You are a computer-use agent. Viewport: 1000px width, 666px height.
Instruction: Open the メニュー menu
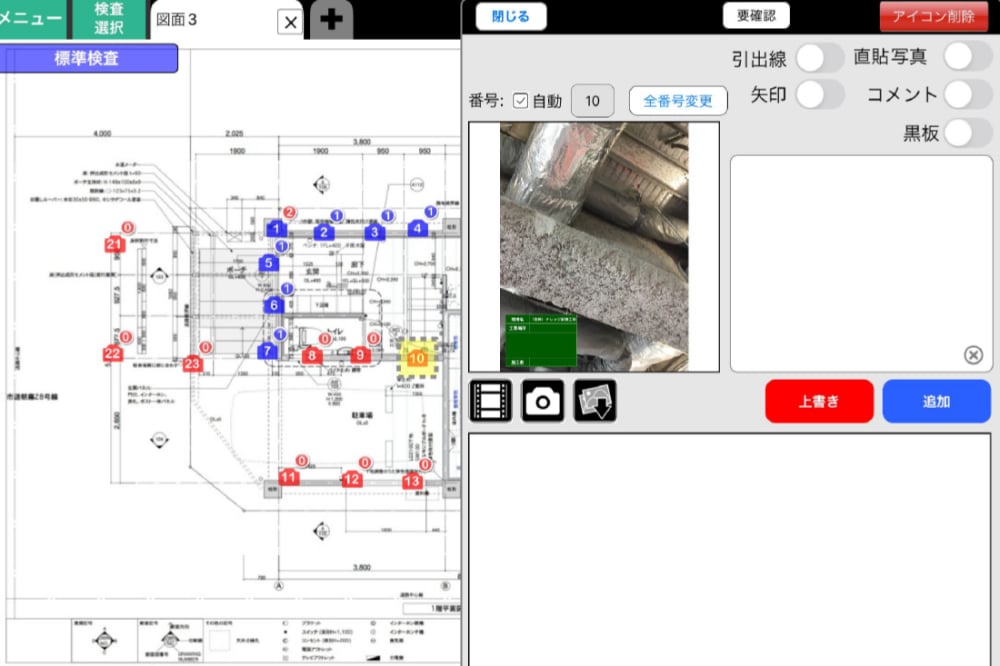[32, 18]
